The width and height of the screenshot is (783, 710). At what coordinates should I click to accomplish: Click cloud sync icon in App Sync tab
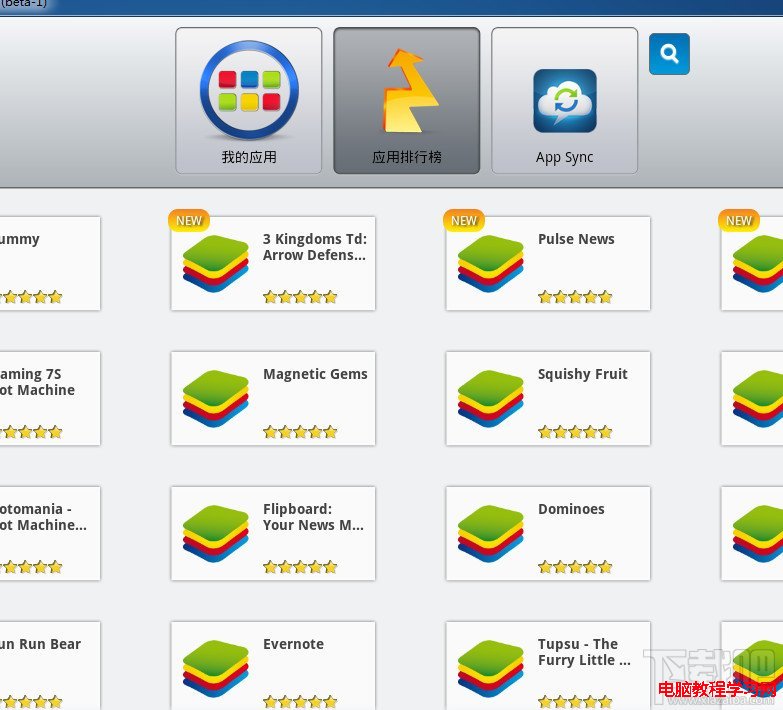[565, 101]
